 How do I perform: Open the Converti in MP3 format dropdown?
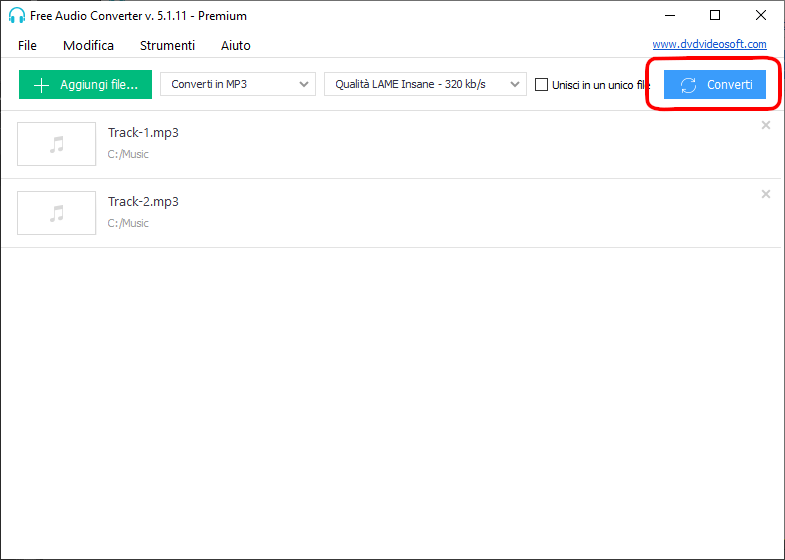click(238, 84)
